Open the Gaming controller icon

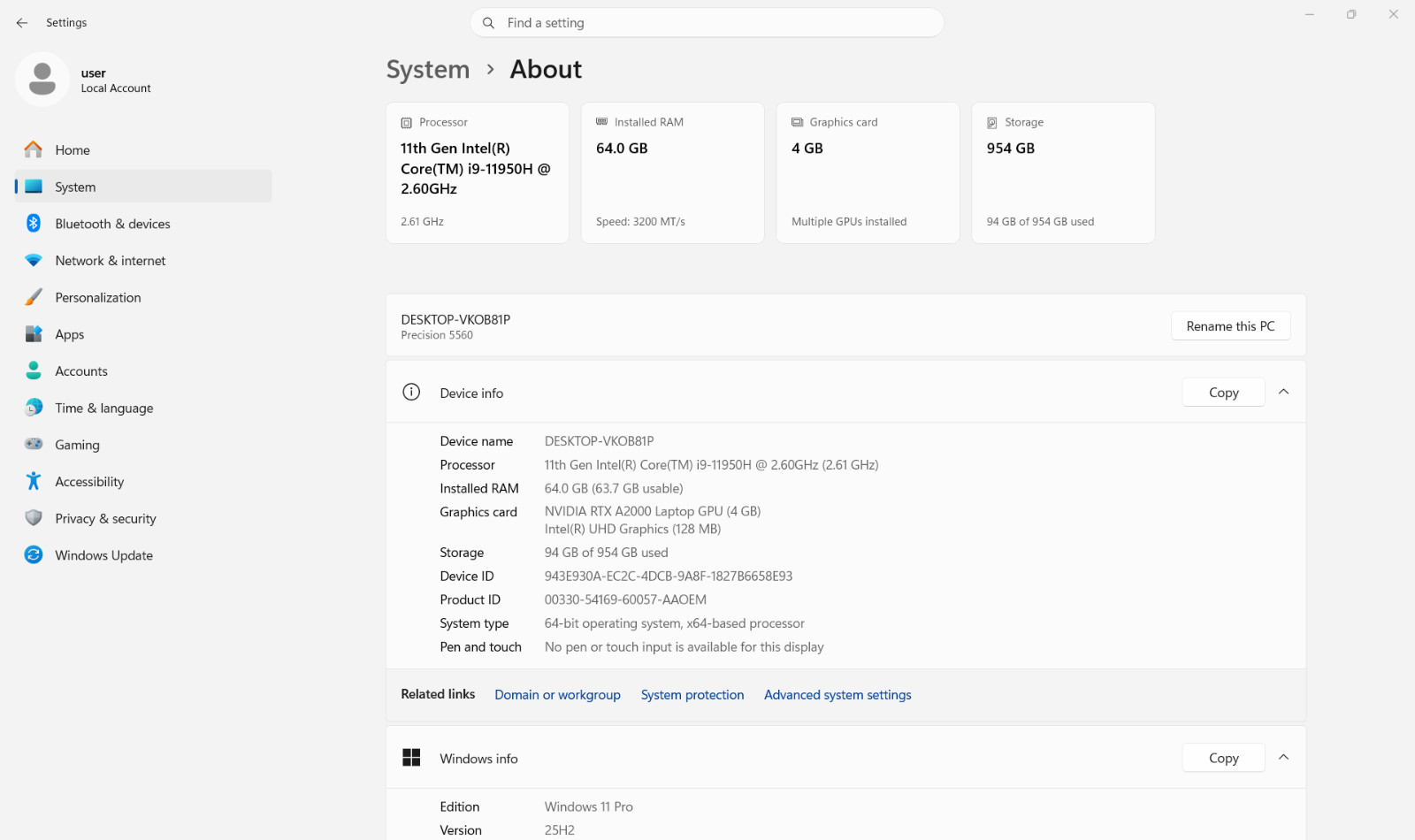tap(34, 444)
